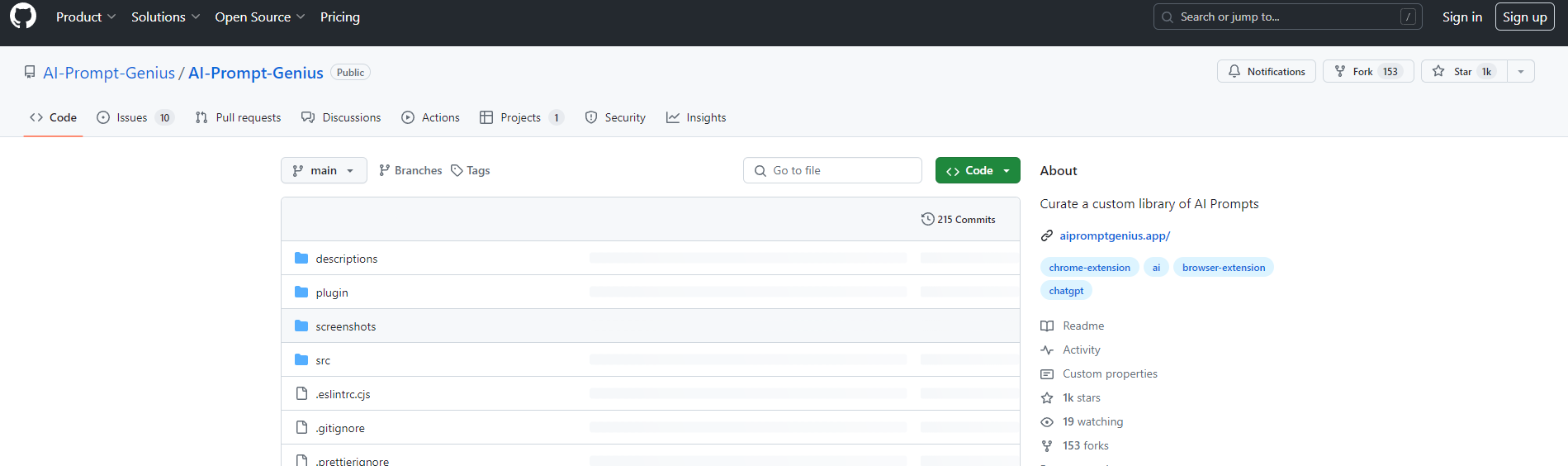Open the Open Source dropdown
The image size is (1568, 466).
point(260,17)
